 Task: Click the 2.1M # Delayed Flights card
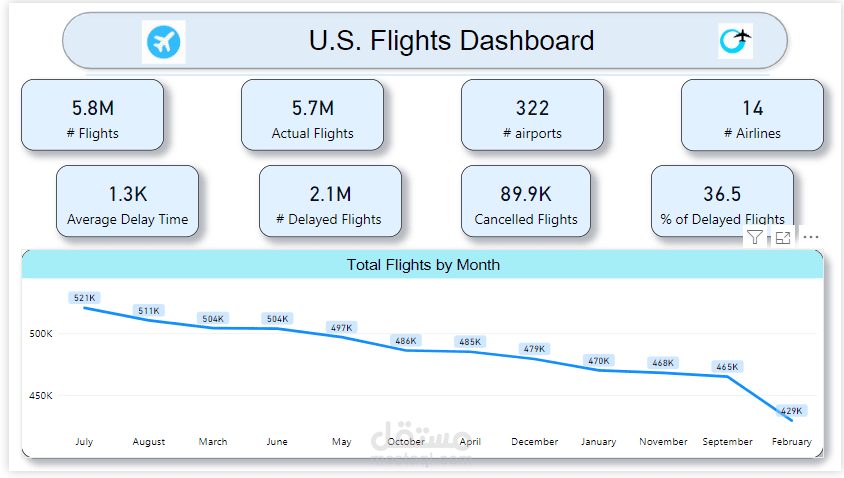[x=330, y=201]
